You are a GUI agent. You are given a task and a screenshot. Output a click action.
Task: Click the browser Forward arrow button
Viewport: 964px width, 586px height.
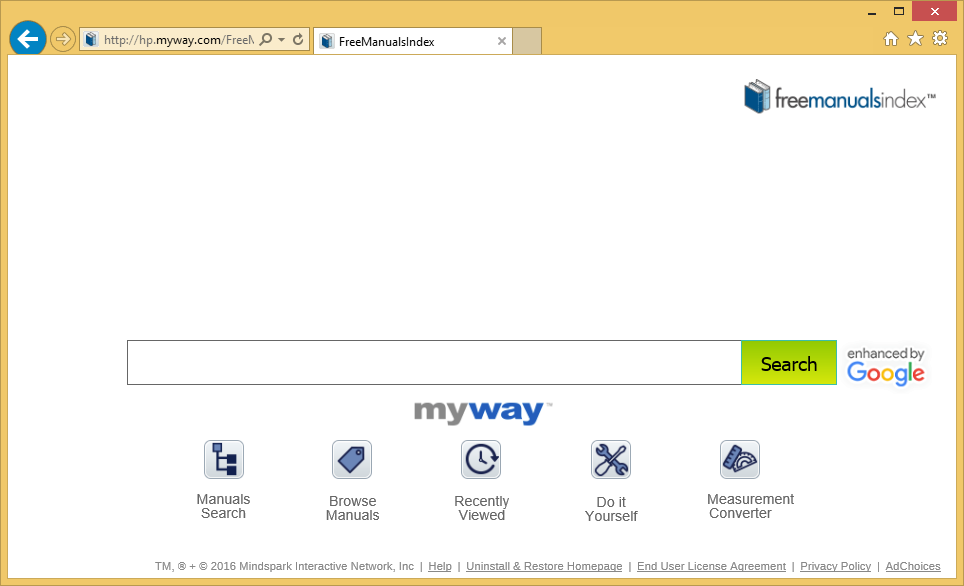(62, 39)
